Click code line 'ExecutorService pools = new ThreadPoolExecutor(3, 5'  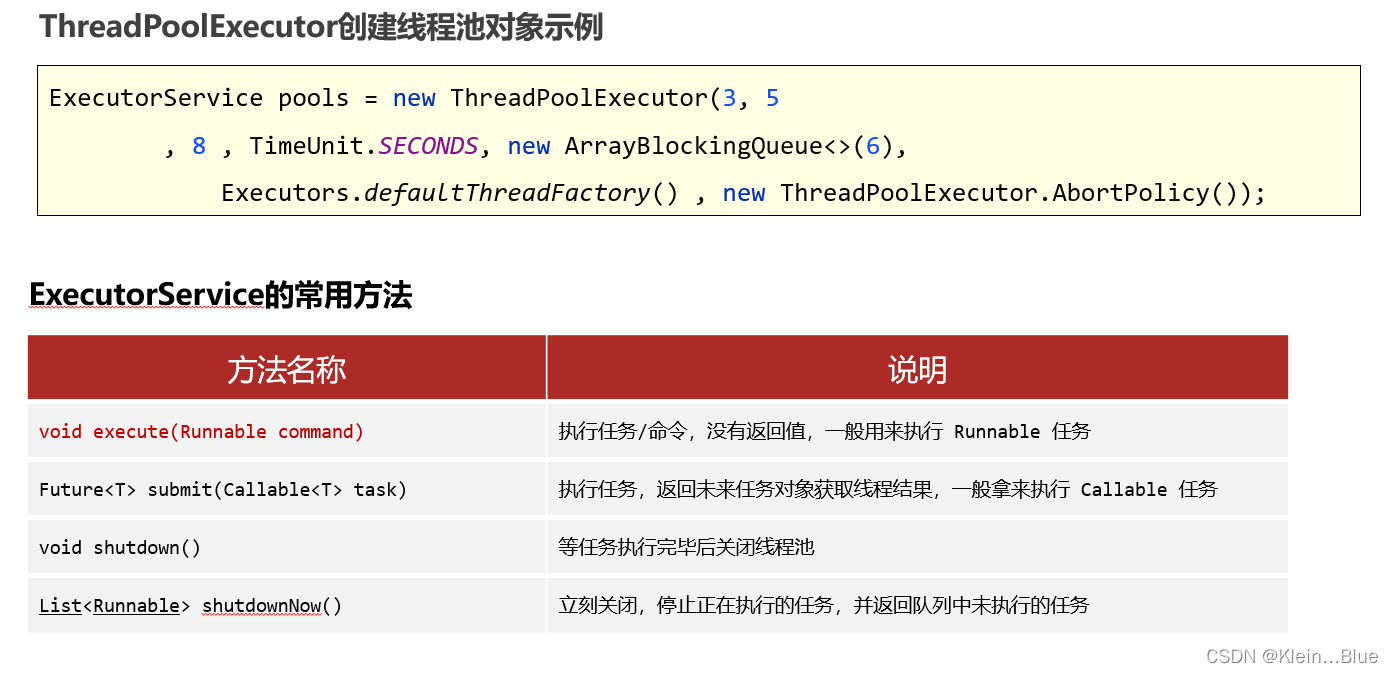(x=414, y=98)
